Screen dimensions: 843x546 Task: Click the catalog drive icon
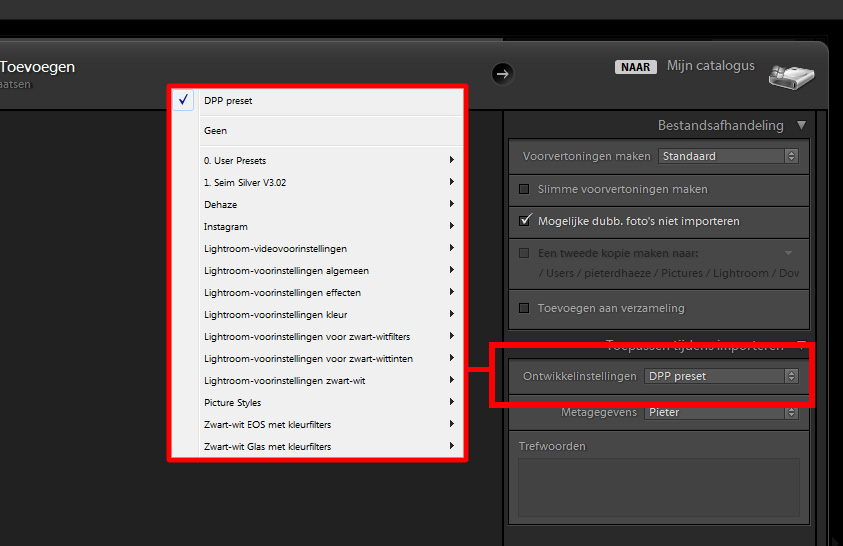tap(791, 76)
